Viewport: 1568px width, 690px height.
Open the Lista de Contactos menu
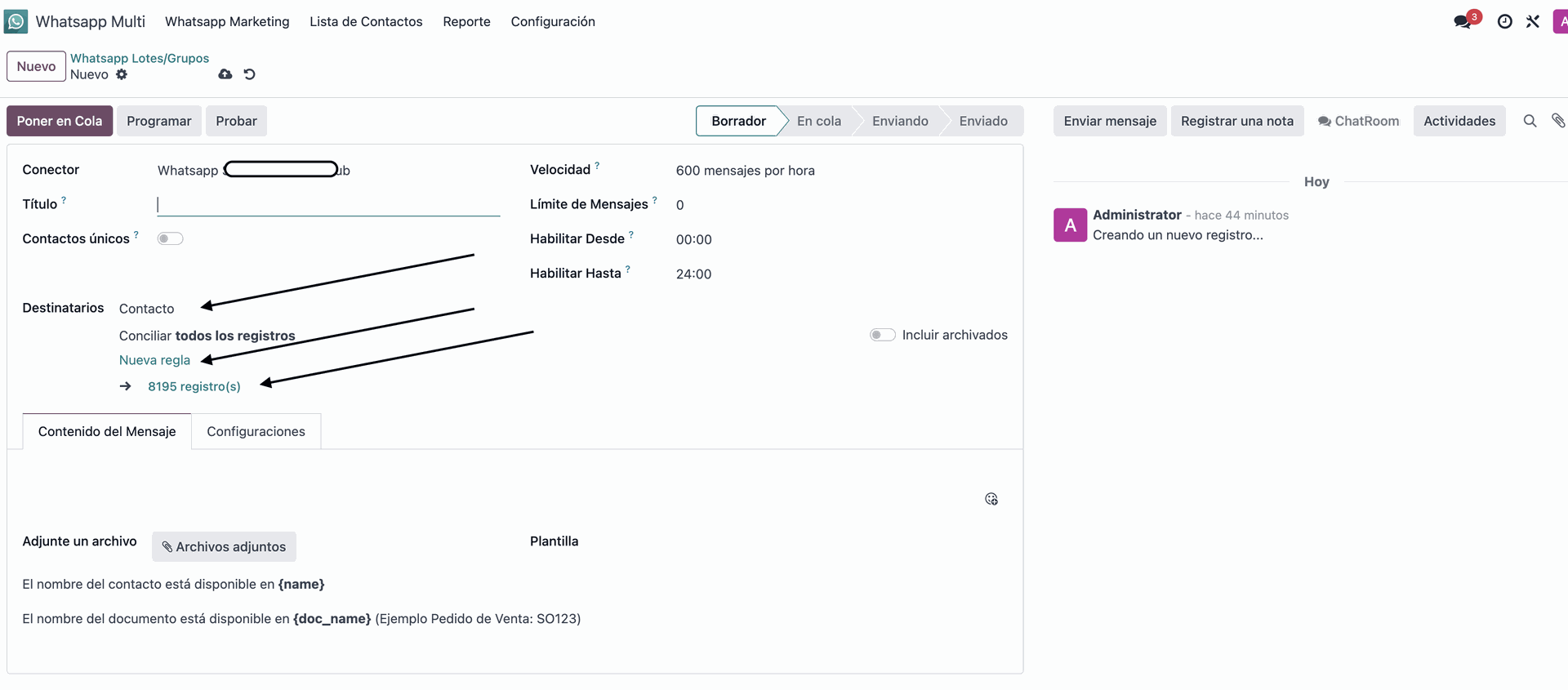[366, 21]
